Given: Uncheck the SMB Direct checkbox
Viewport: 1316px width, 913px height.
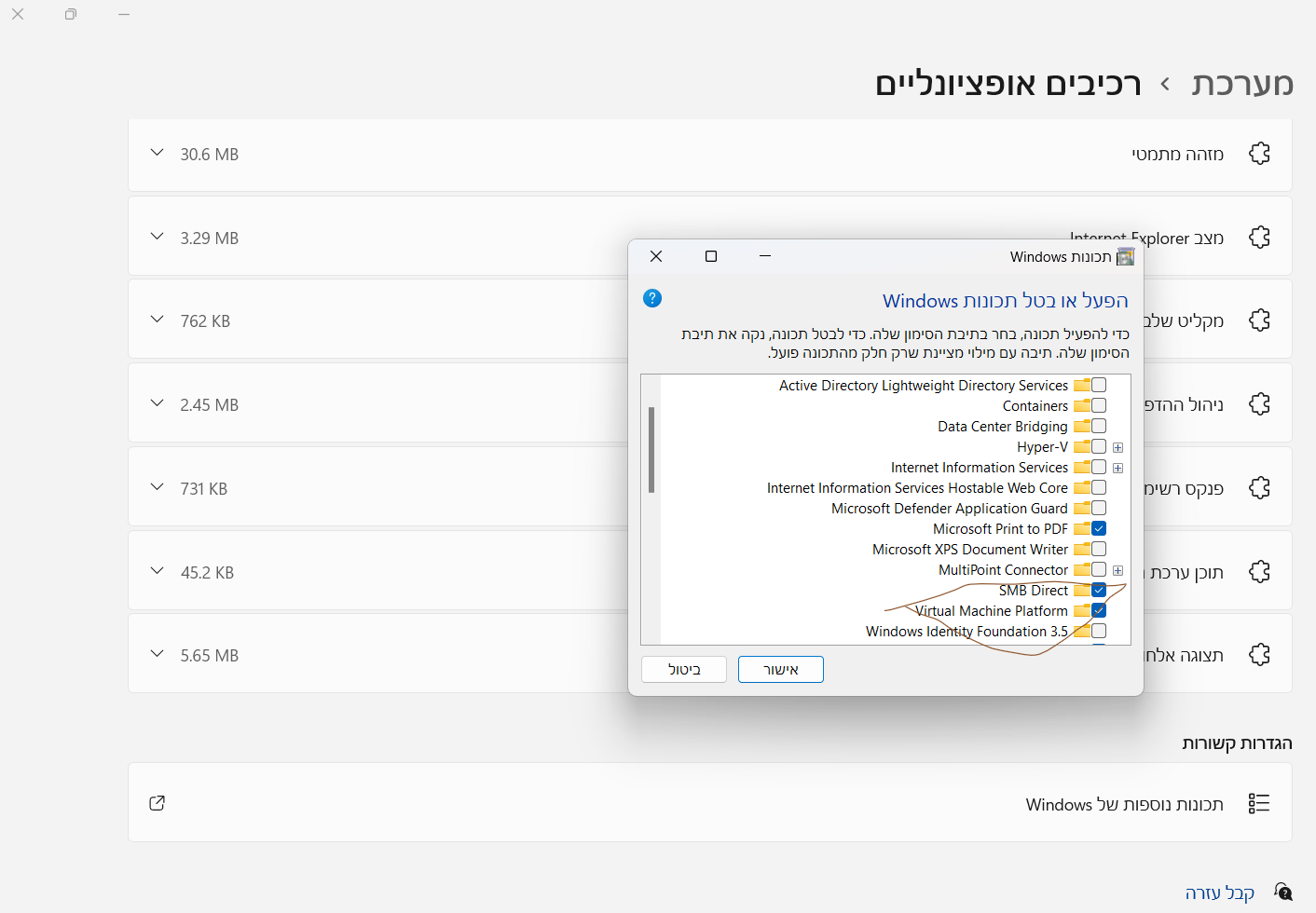Looking at the screenshot, I should 1099,590.
